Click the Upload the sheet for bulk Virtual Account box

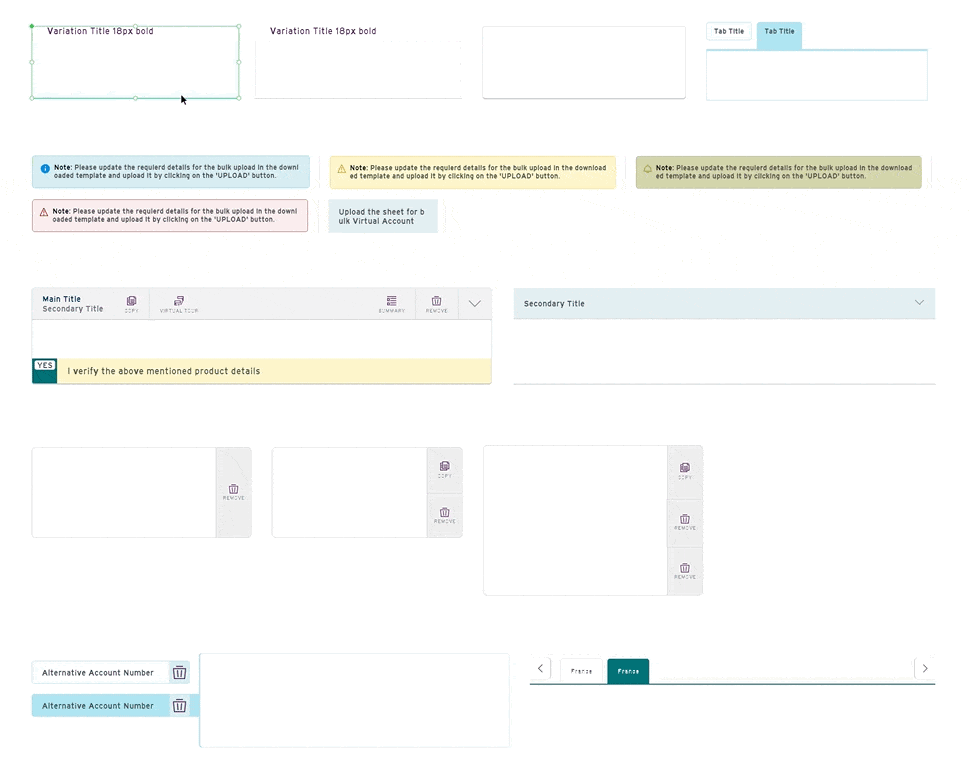click(x=382, y=216)
